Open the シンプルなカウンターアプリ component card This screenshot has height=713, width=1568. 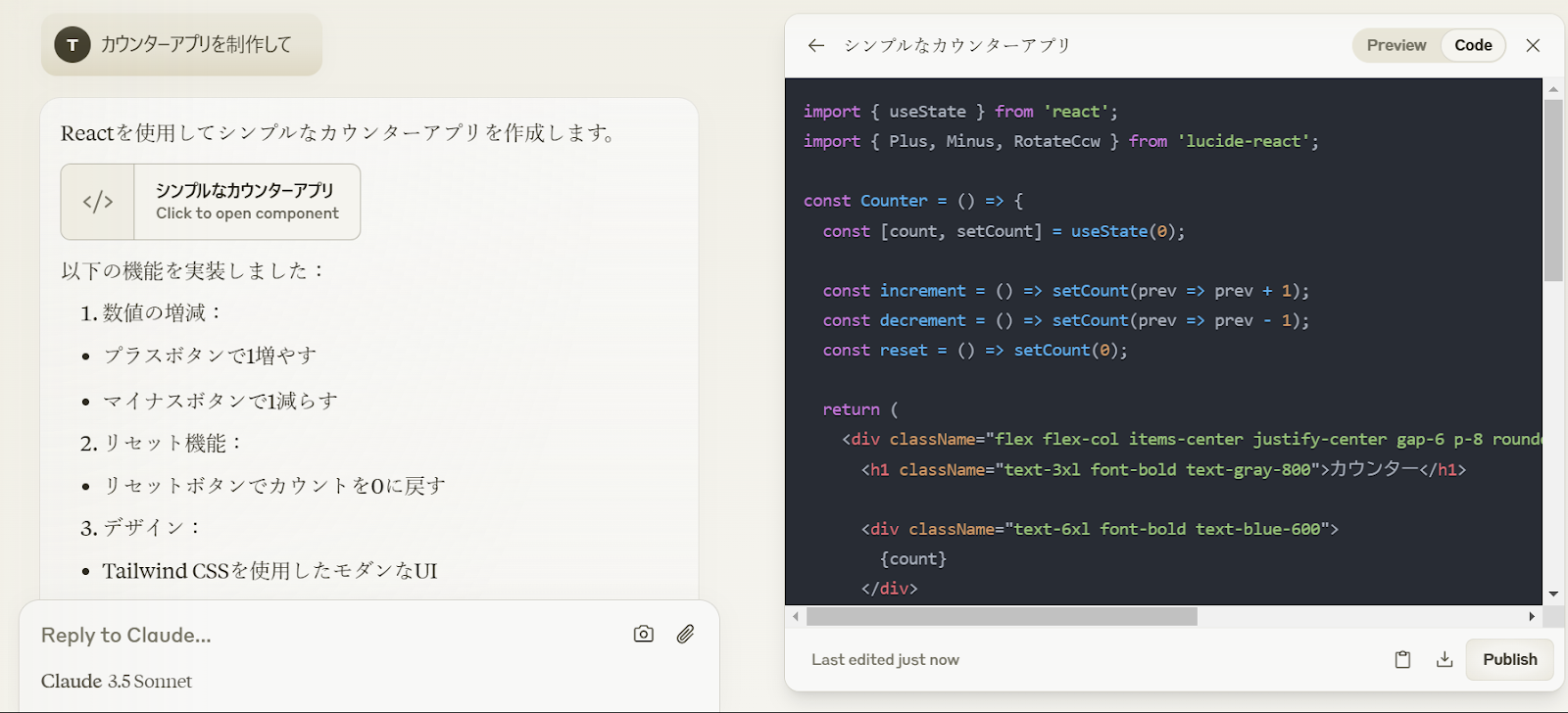coord(211,202)
